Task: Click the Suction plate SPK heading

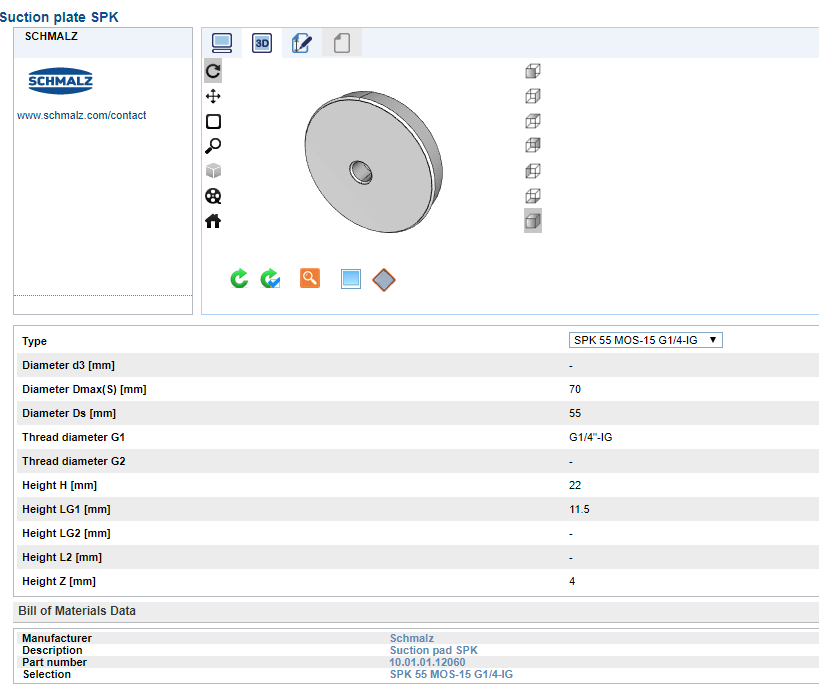Action: pos(59,17)
